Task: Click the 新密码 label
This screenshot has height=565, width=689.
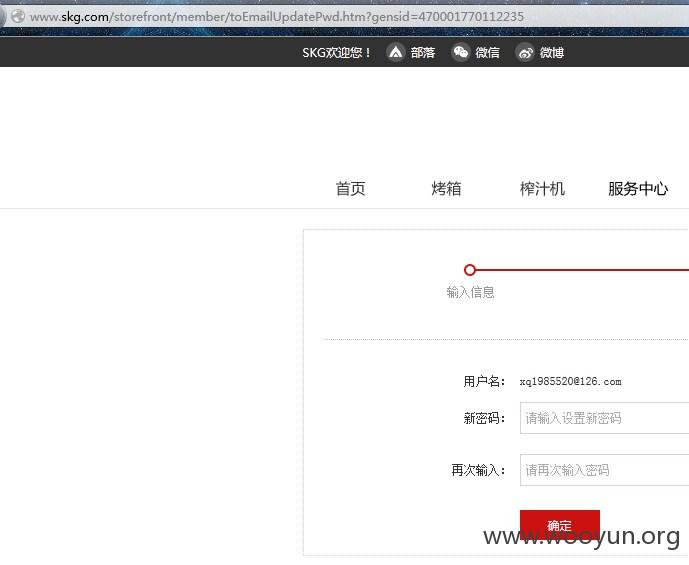Action: [484, 418]
